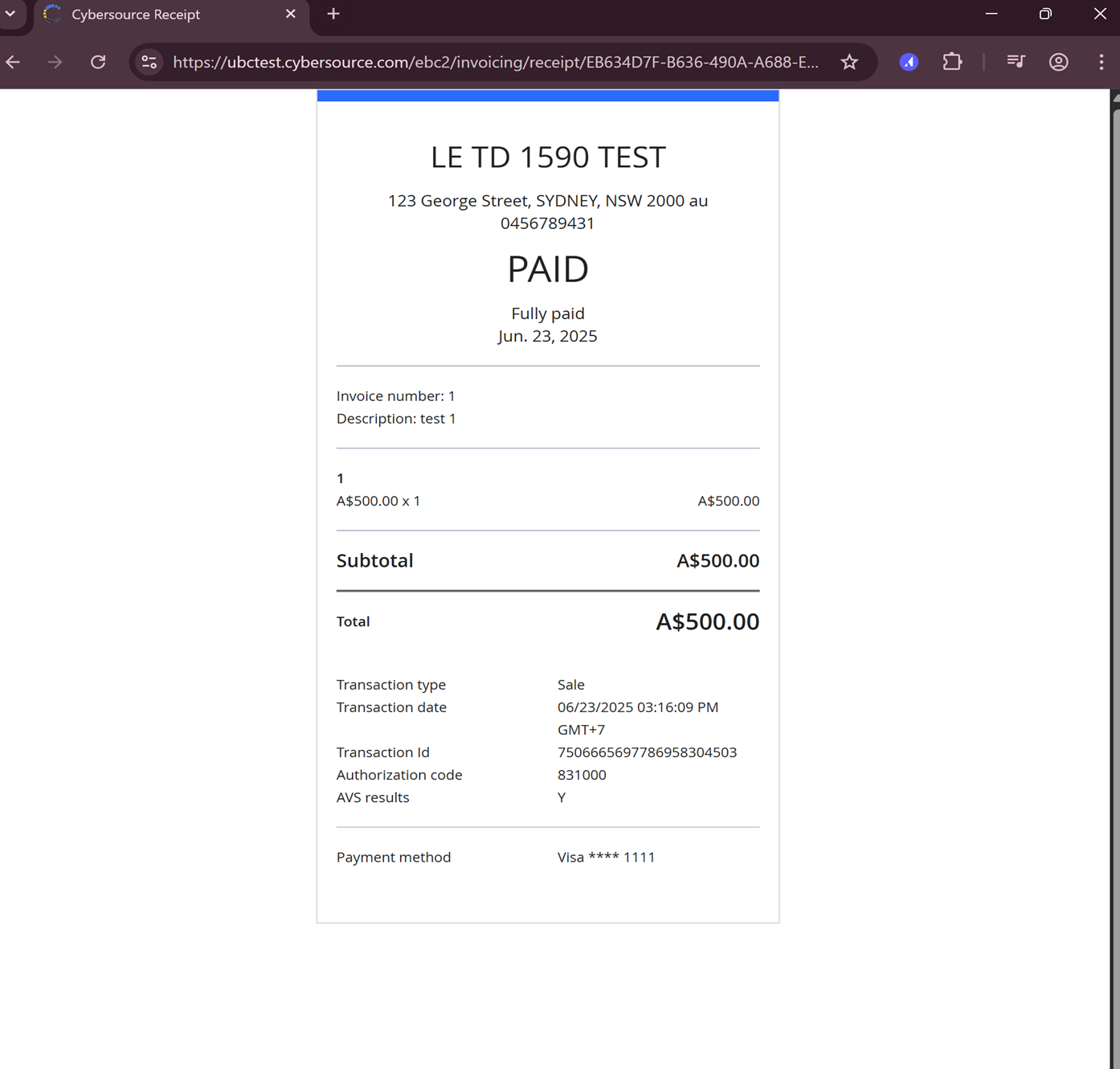Close the Cybersource Receipt tab
The image size is (1120, 1069).
pos(291,14)
